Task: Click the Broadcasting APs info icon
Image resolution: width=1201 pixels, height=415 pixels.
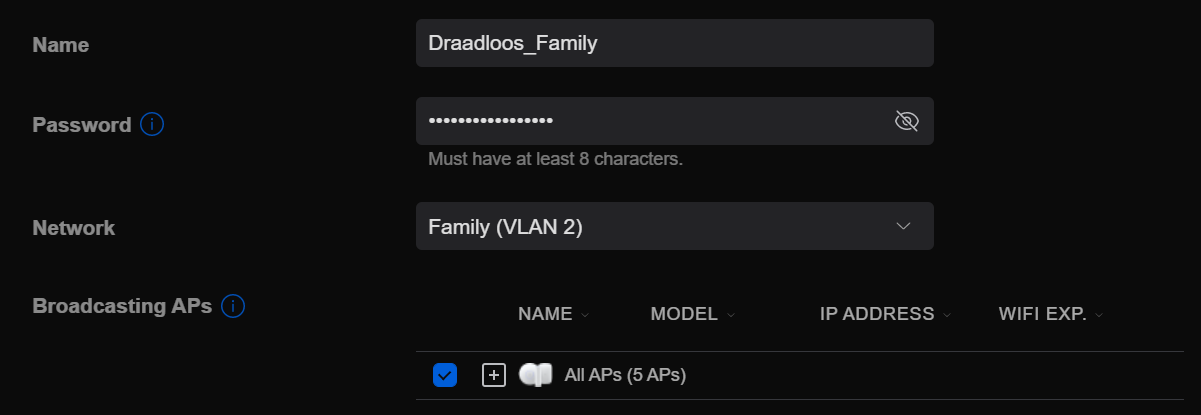Action: pos(233,305)
